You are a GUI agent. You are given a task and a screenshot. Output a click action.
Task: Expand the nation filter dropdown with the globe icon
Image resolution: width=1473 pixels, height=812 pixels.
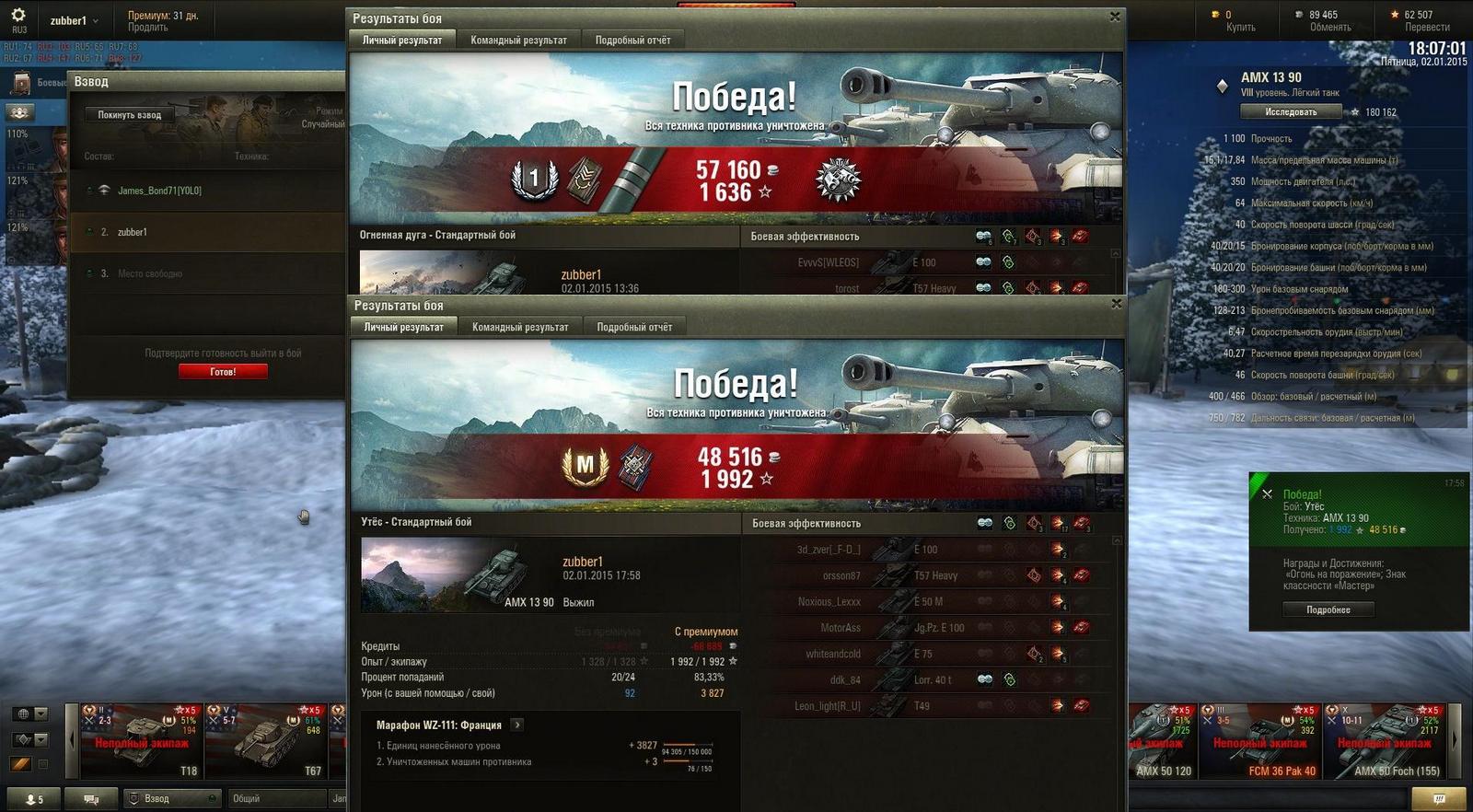[x=30, y=713]
